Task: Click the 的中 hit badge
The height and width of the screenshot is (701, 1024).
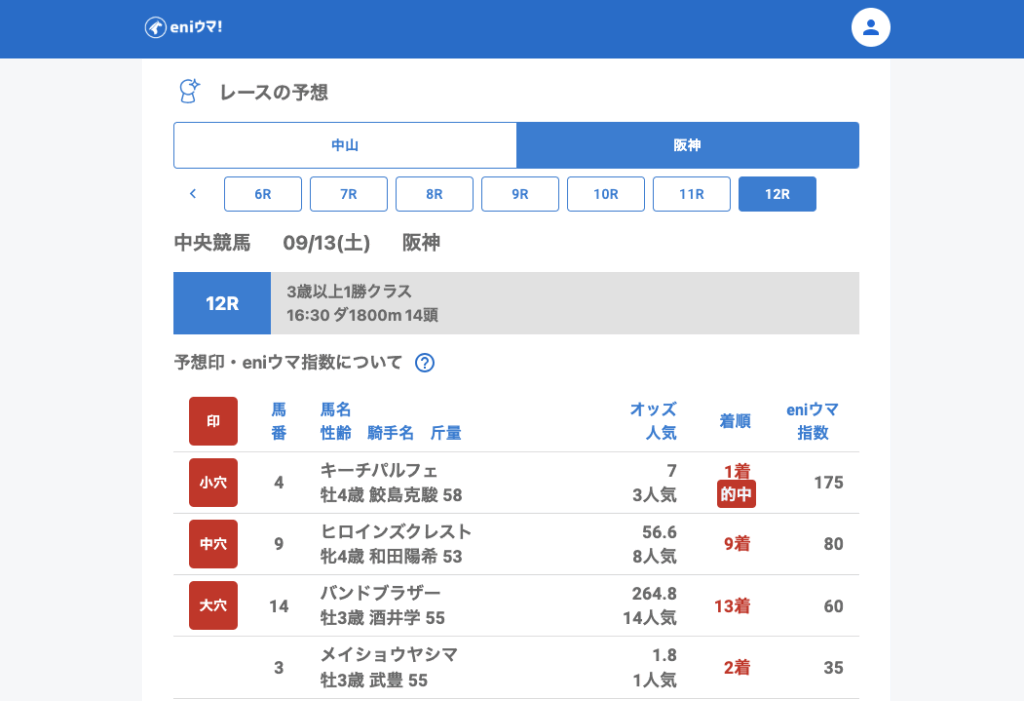Action: coord(736,494)
